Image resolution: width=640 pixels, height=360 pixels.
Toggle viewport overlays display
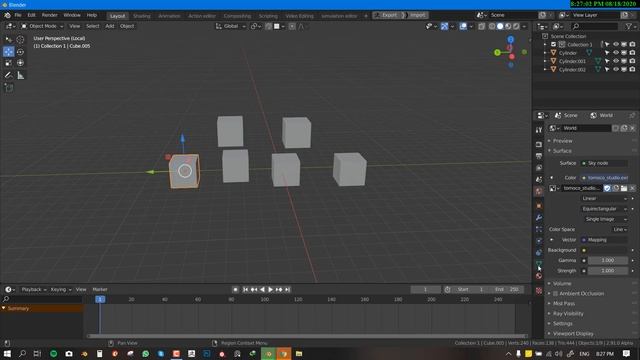point(463,26)
